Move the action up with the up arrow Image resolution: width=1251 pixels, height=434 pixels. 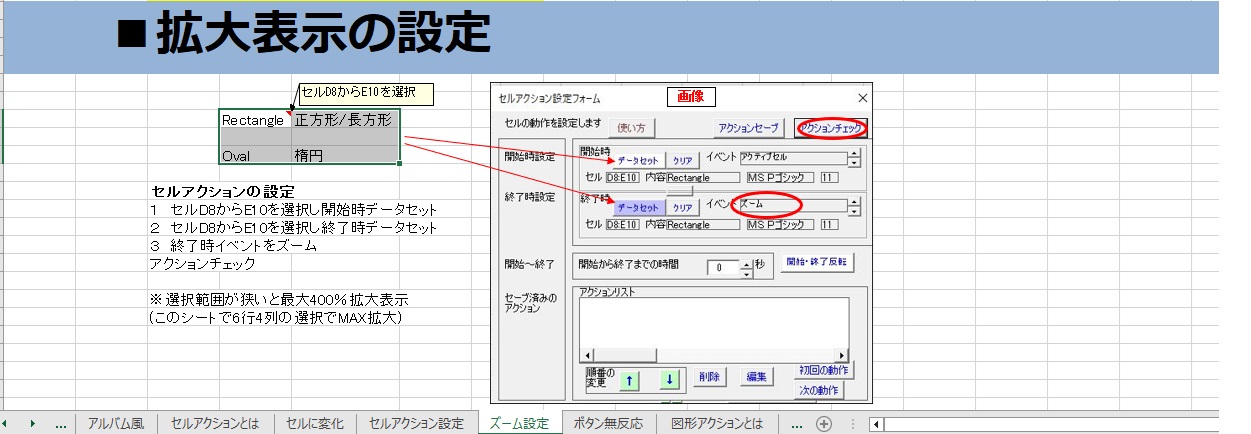coord(627,379)
